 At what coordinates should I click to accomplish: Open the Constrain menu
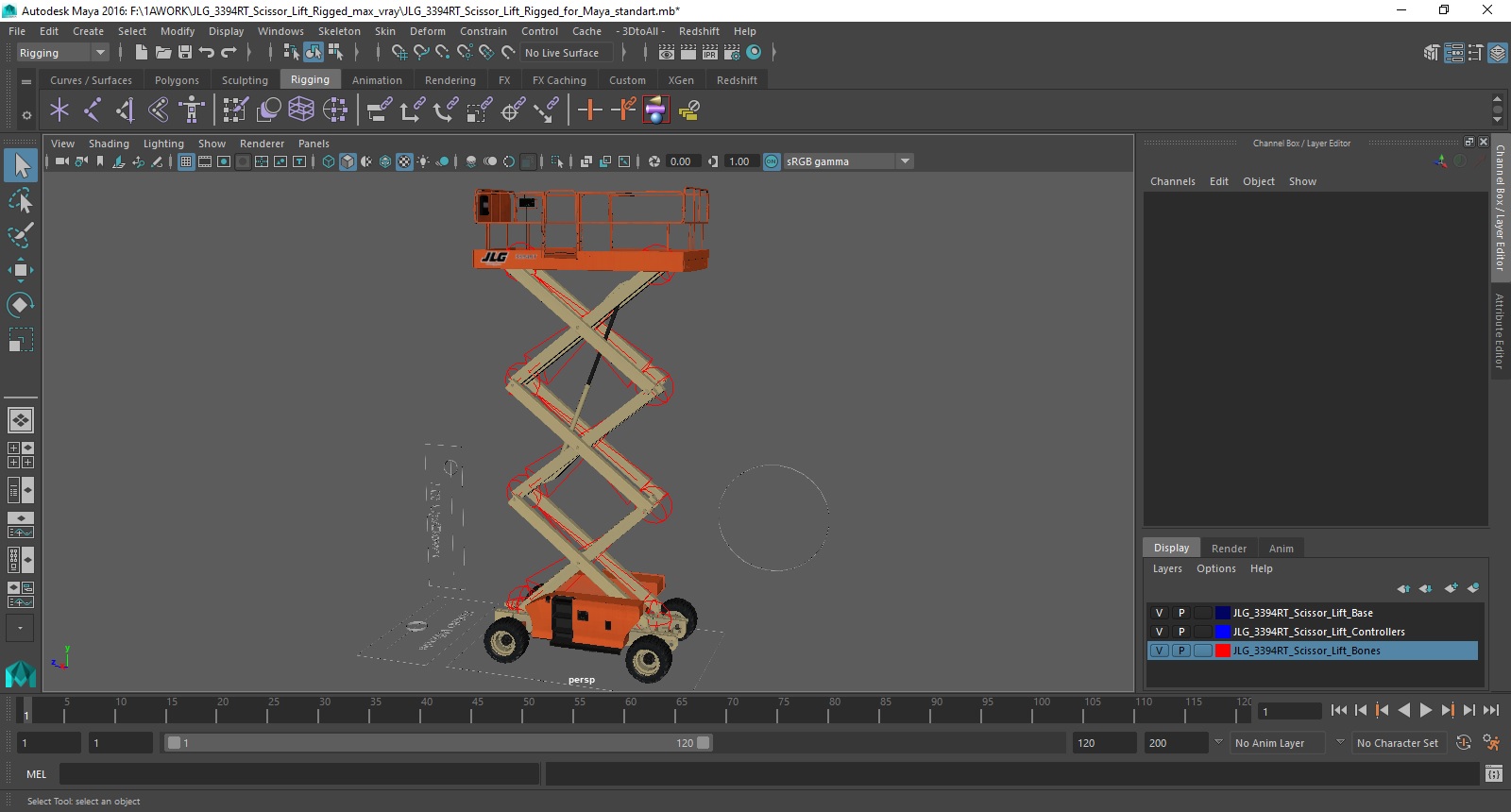(484, 31)
